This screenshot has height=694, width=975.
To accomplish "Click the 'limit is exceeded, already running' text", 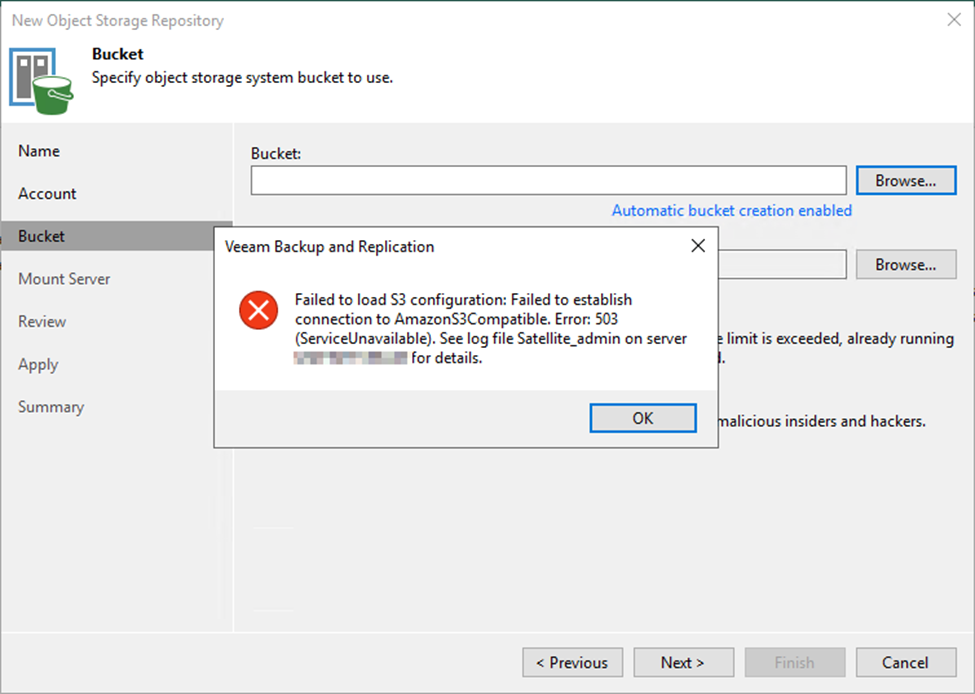I will 840,338.
